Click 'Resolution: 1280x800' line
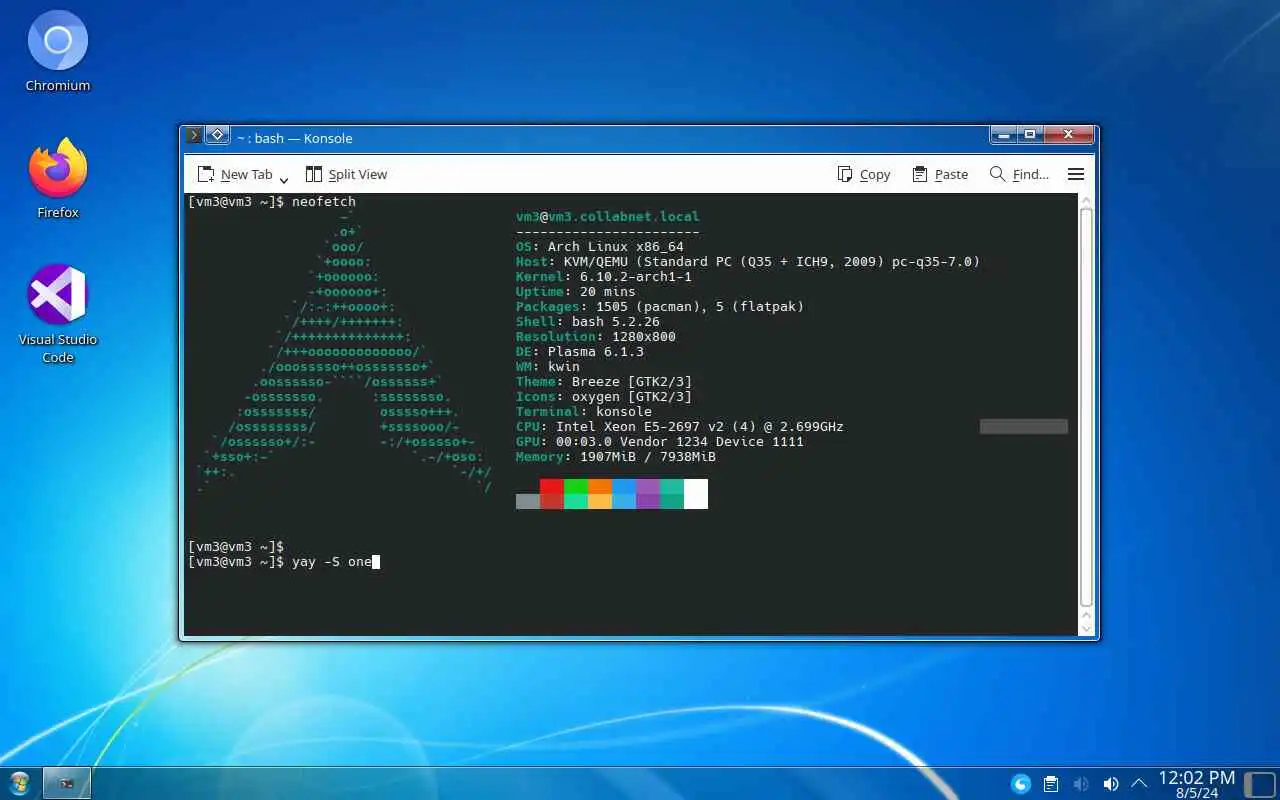 click(596, 336)
